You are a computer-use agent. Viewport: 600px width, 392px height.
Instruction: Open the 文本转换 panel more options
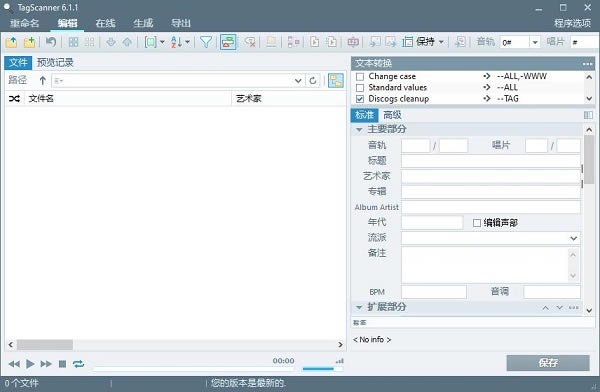pyautogui.click(x=588, y=64)
